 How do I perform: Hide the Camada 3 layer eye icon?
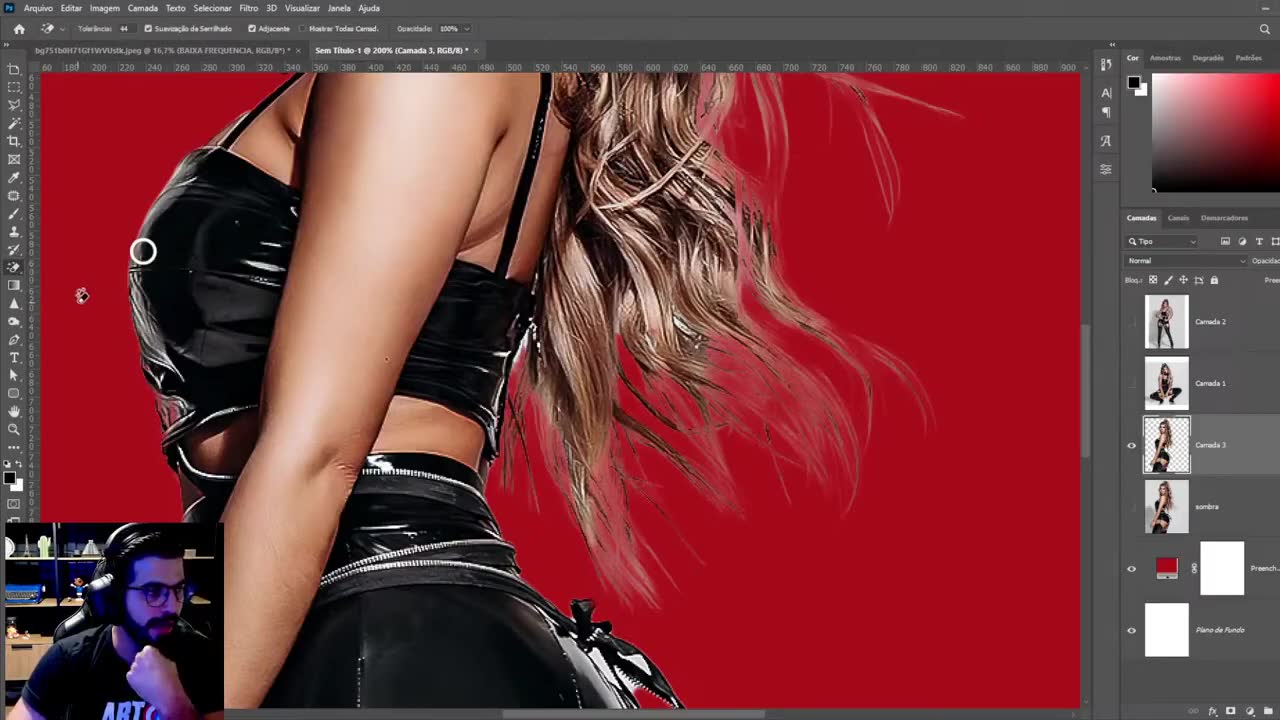coord(1132,445)
